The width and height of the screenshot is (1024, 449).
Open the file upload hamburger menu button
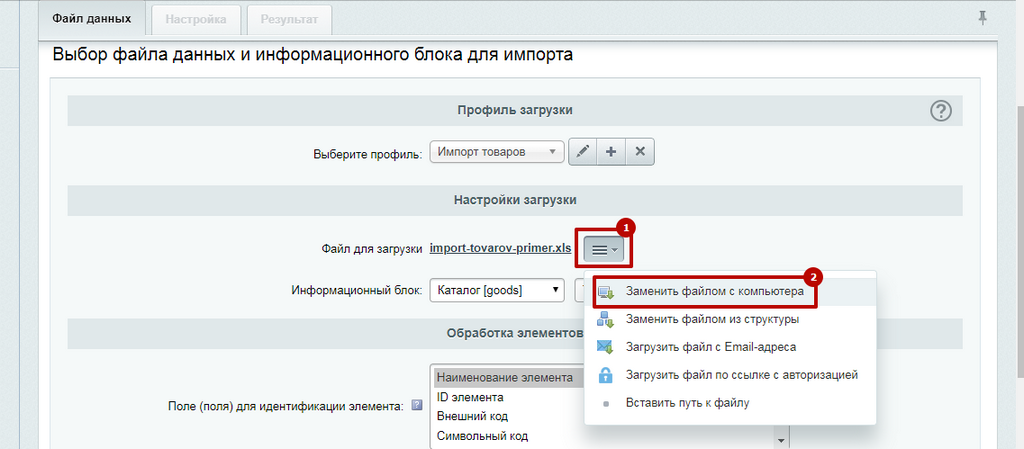click(x=604, y=249)
